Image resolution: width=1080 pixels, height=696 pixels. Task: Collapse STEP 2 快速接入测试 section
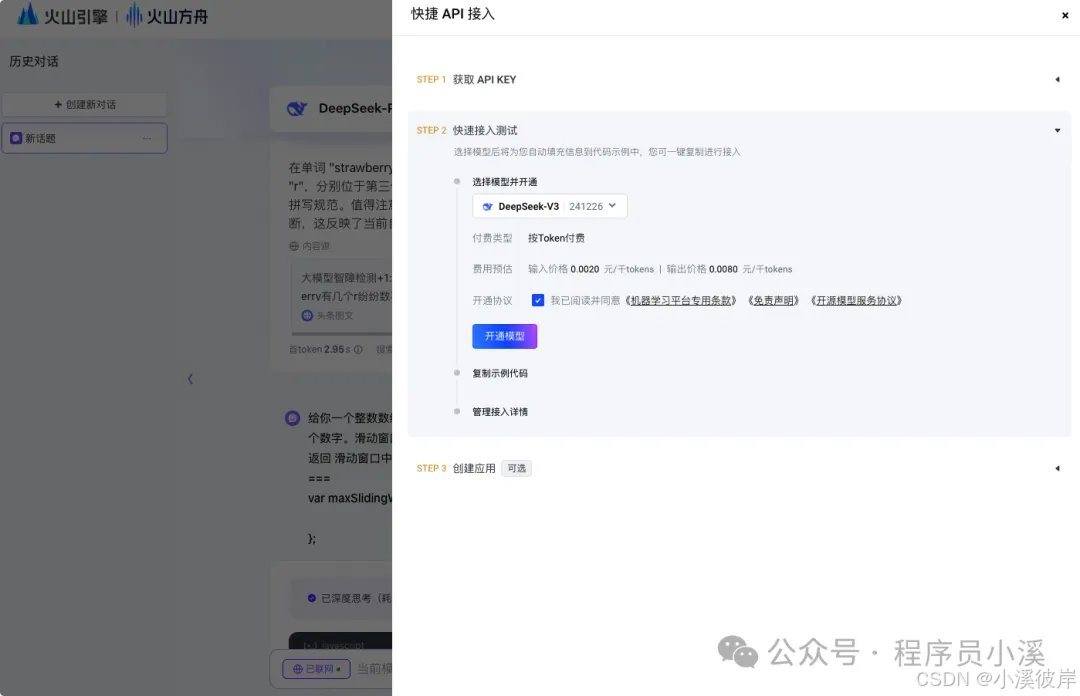(x=1057, y=130)
